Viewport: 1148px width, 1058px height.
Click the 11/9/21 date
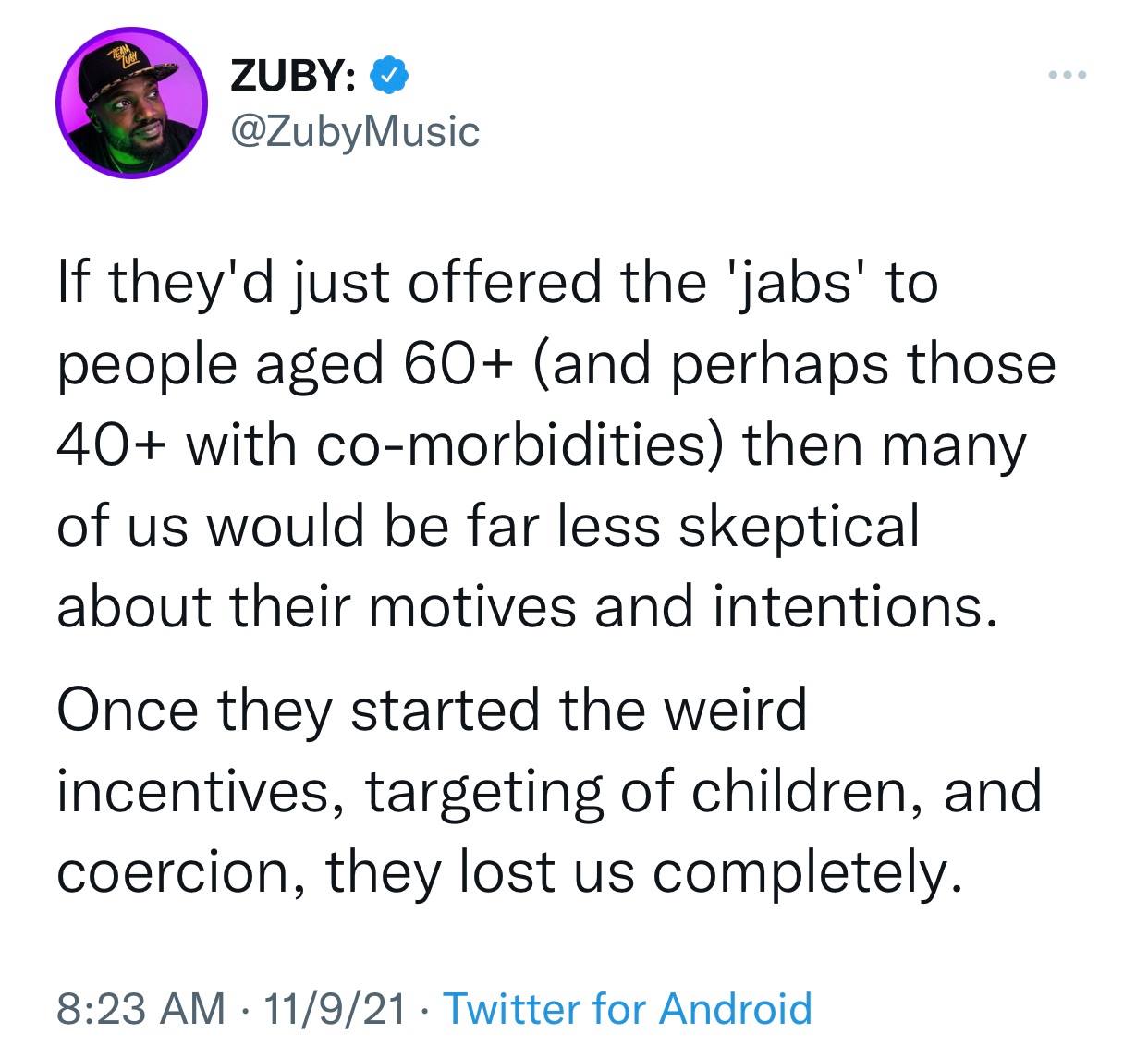tap(334, 1008)
